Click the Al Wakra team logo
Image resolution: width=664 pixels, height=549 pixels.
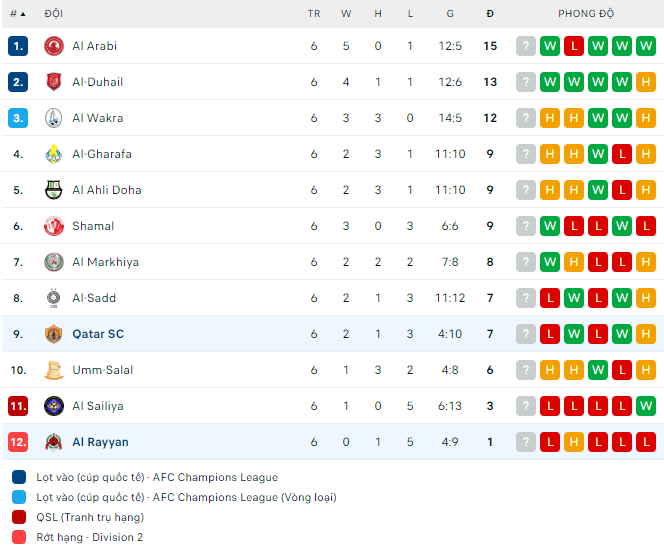click(x=54, y=118)
